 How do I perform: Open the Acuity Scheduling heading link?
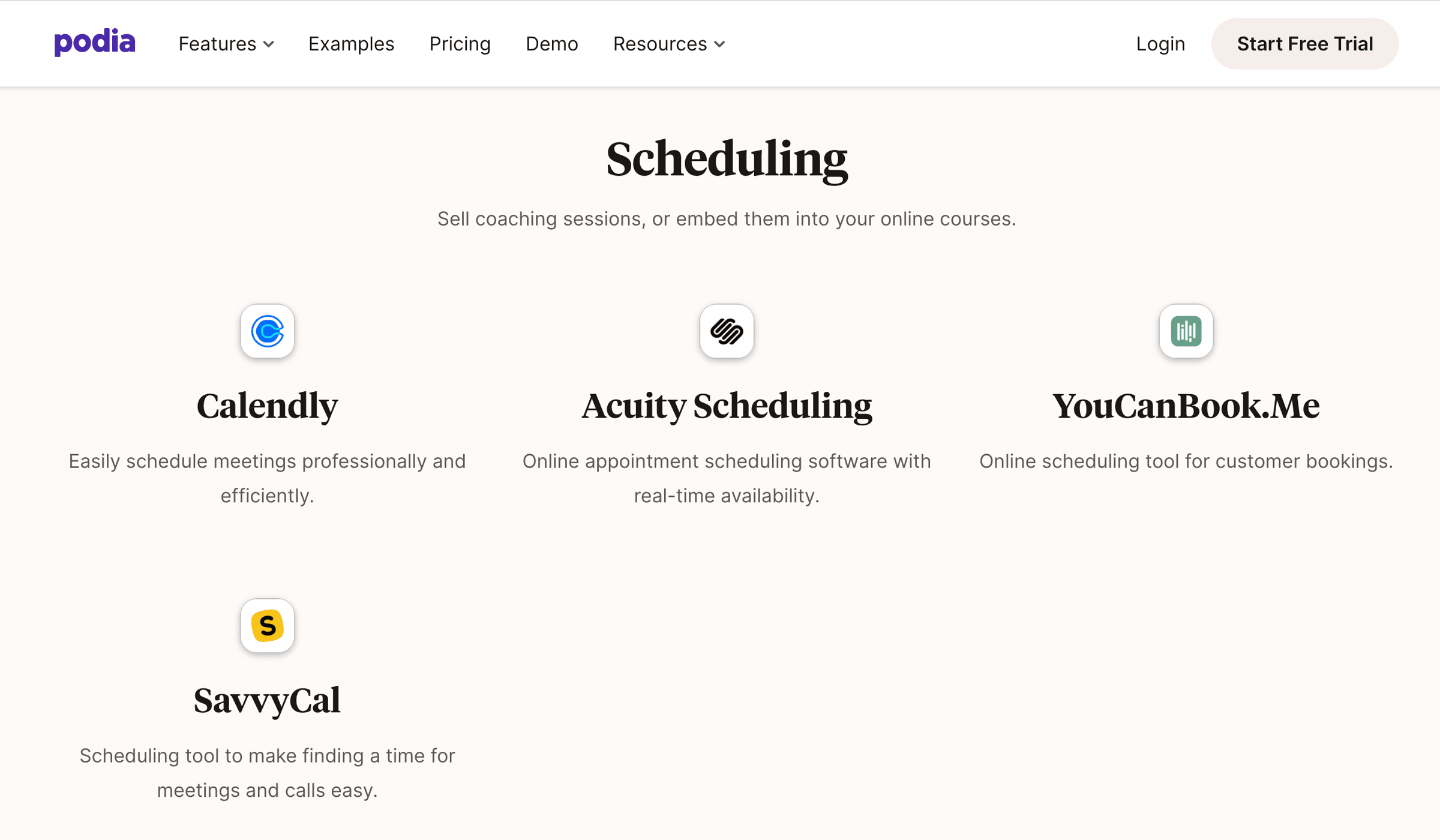point(727,406)
